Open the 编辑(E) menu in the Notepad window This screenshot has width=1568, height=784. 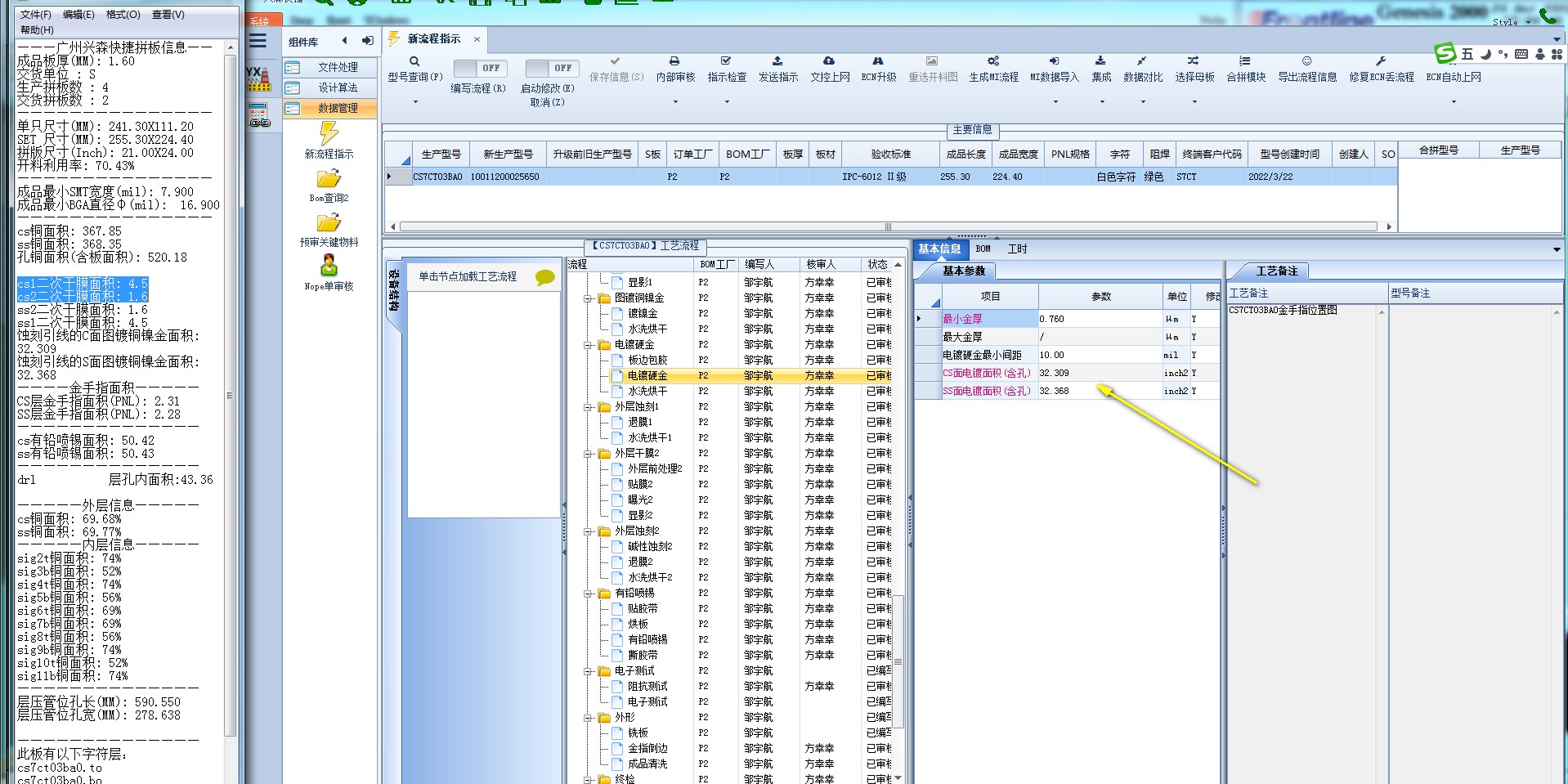[x=78, y=15]
